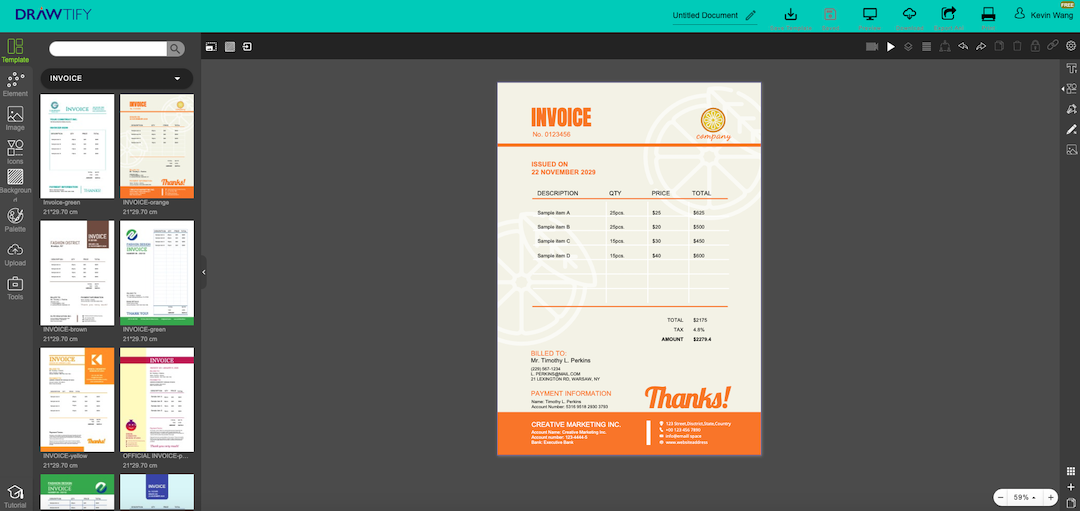The height and width of the screenshot is (511, 1080).
Task: Open the Background panel
Action: coord(15,186)
